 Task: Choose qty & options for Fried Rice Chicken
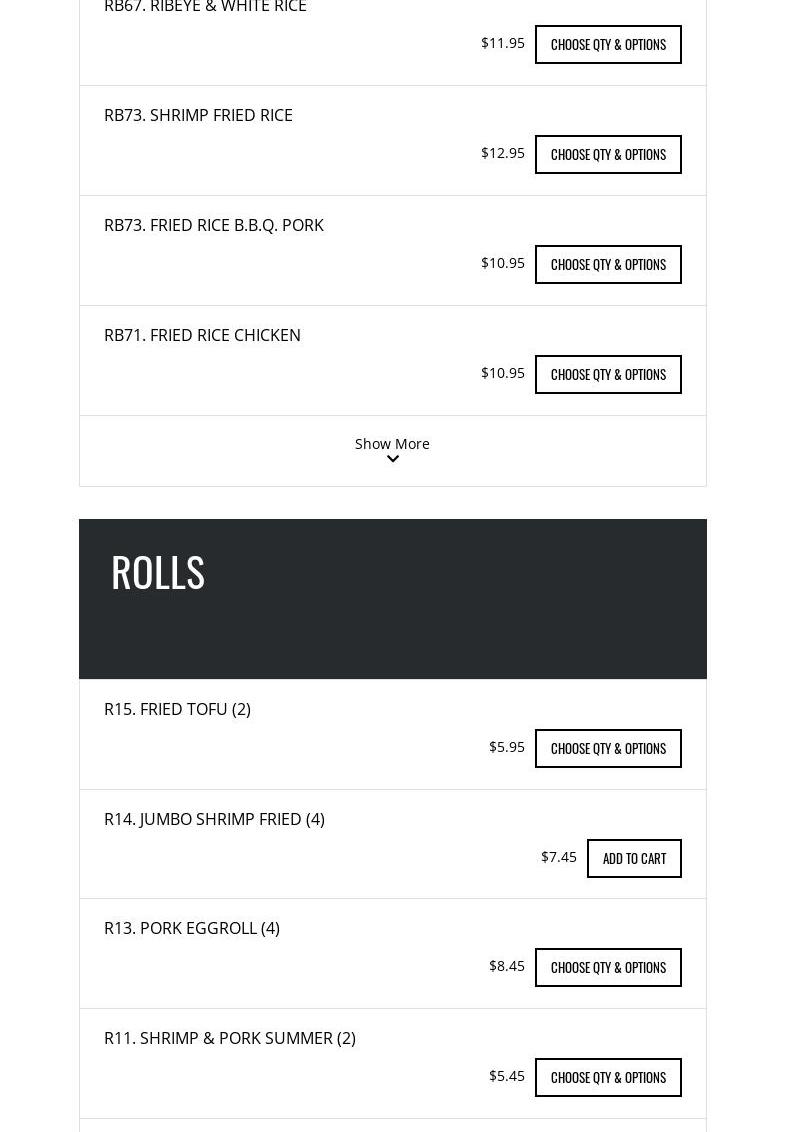608,374
